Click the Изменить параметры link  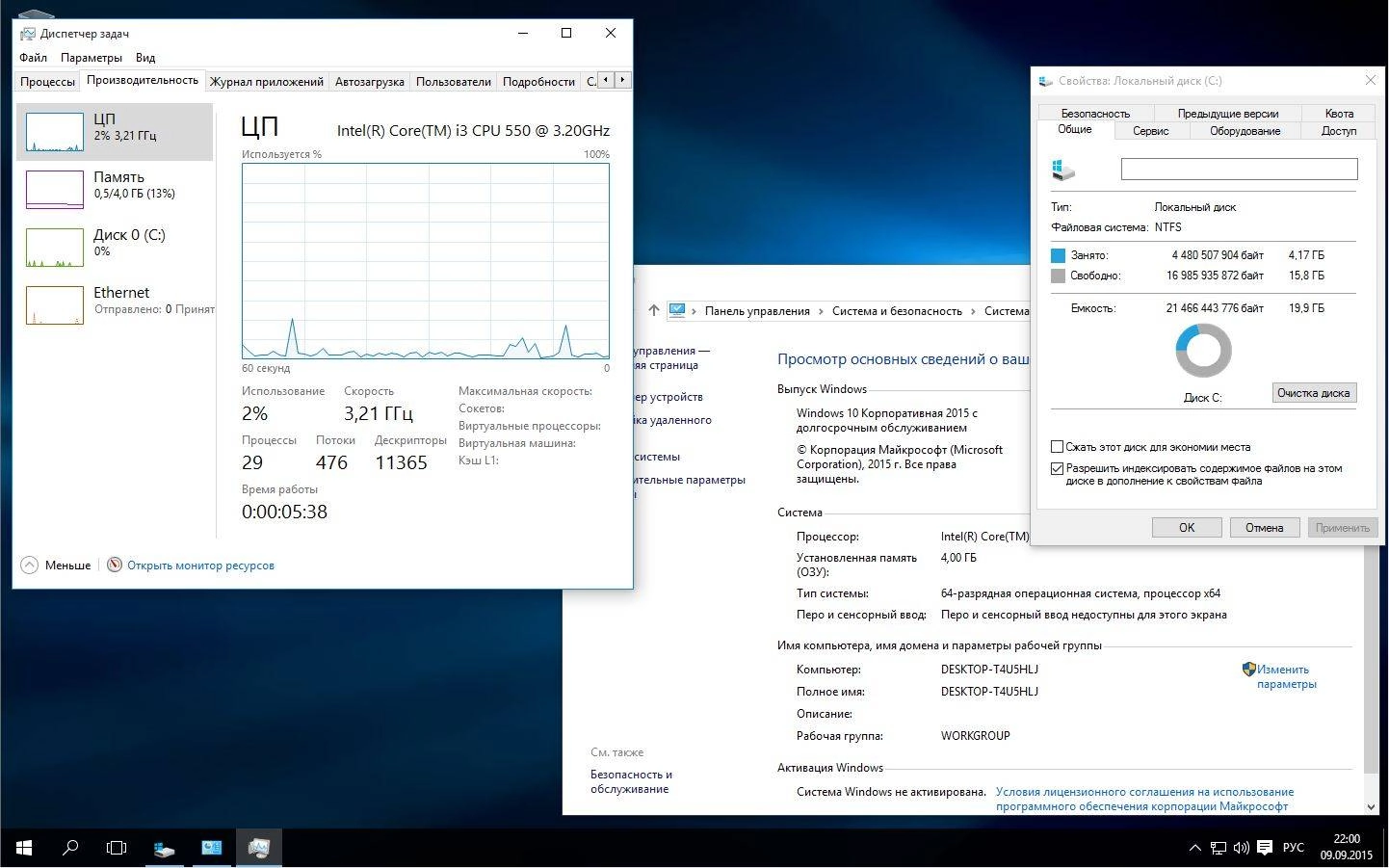point(1286,676)
